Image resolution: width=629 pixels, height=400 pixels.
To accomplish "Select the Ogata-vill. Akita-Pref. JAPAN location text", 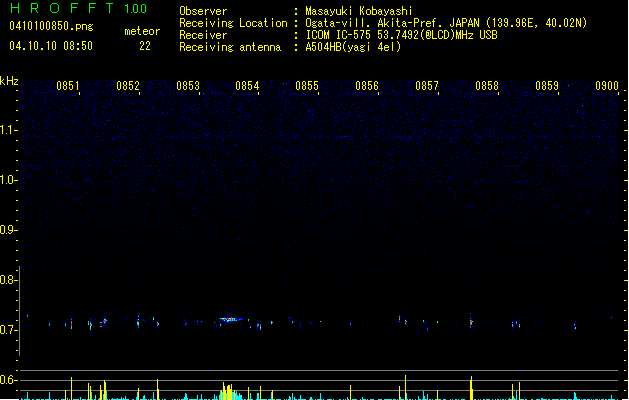I will tap(446, 23).
